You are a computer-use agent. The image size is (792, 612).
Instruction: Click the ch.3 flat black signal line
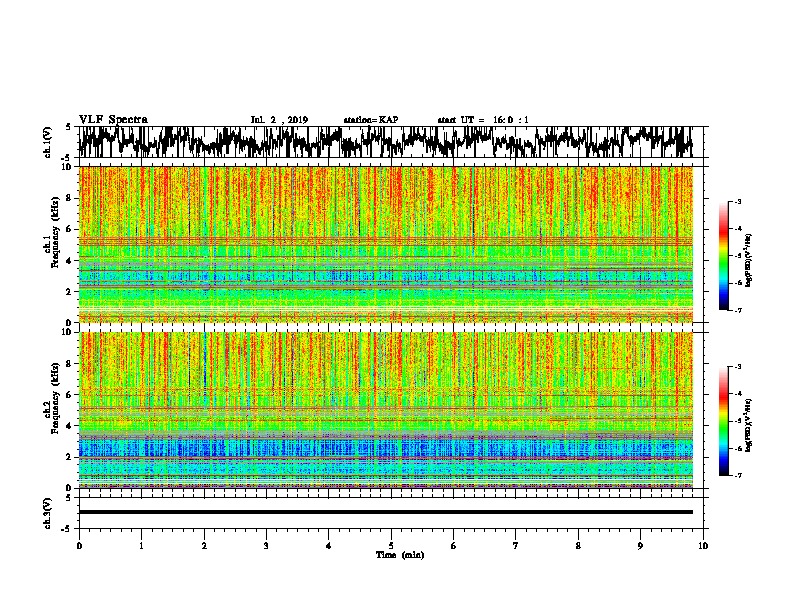(x=385, y=512)
